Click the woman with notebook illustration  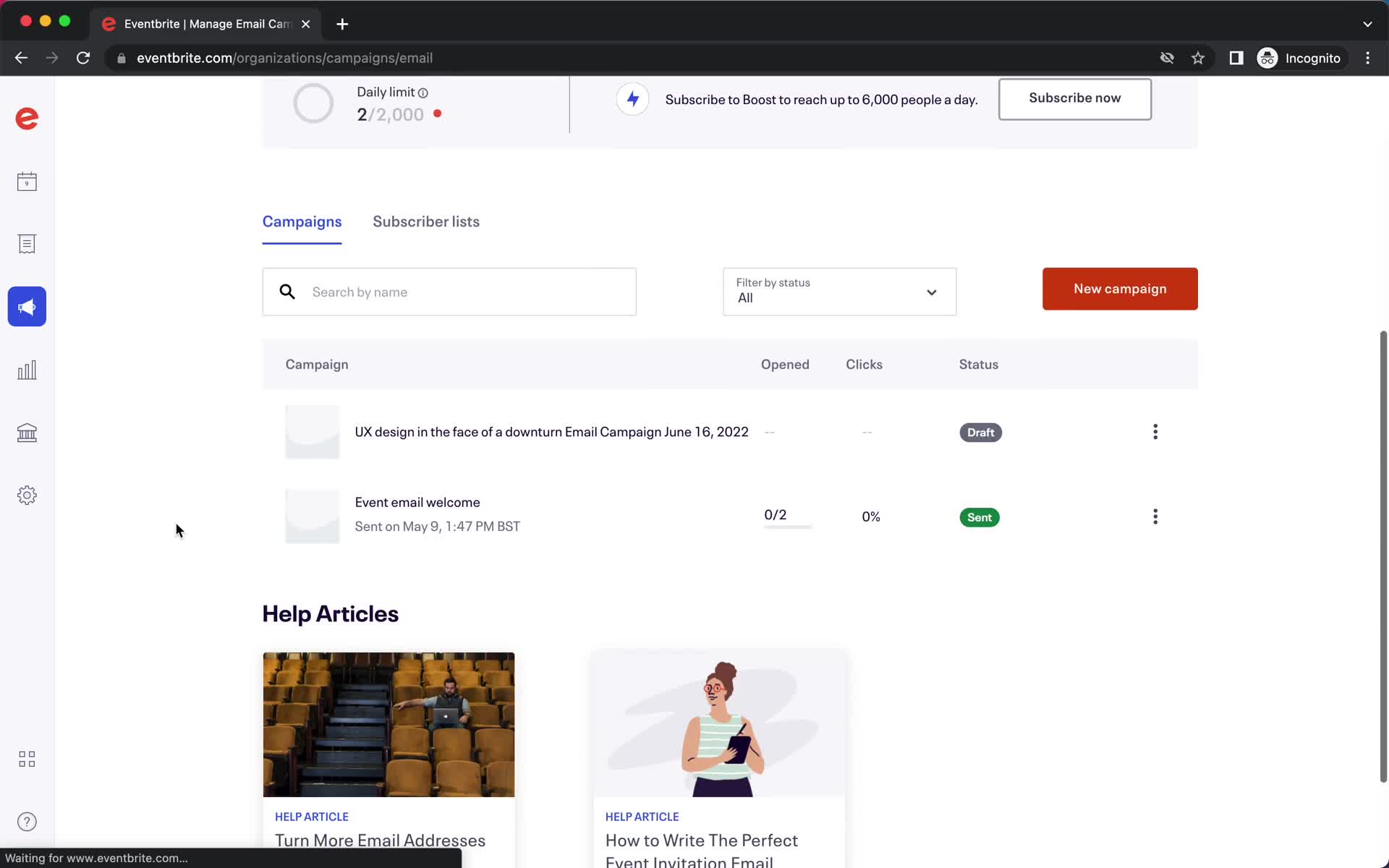pos(719,724)
